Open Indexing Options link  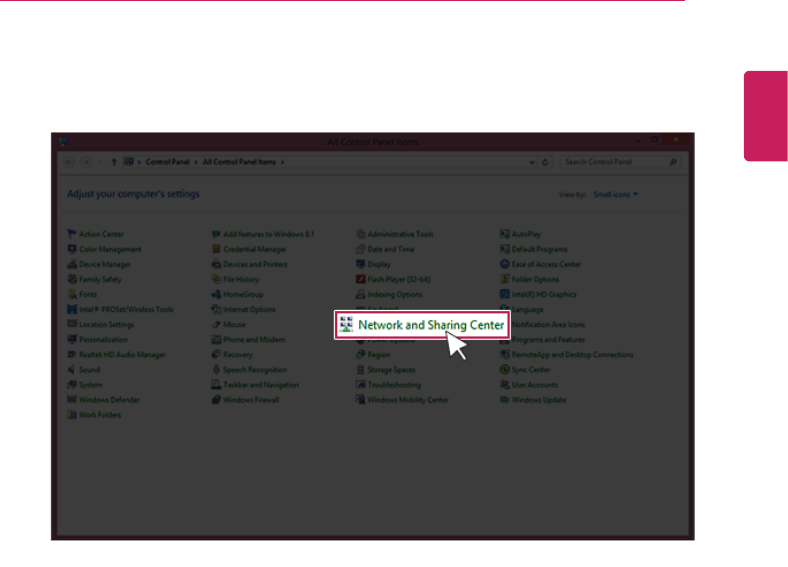point(395,295)
